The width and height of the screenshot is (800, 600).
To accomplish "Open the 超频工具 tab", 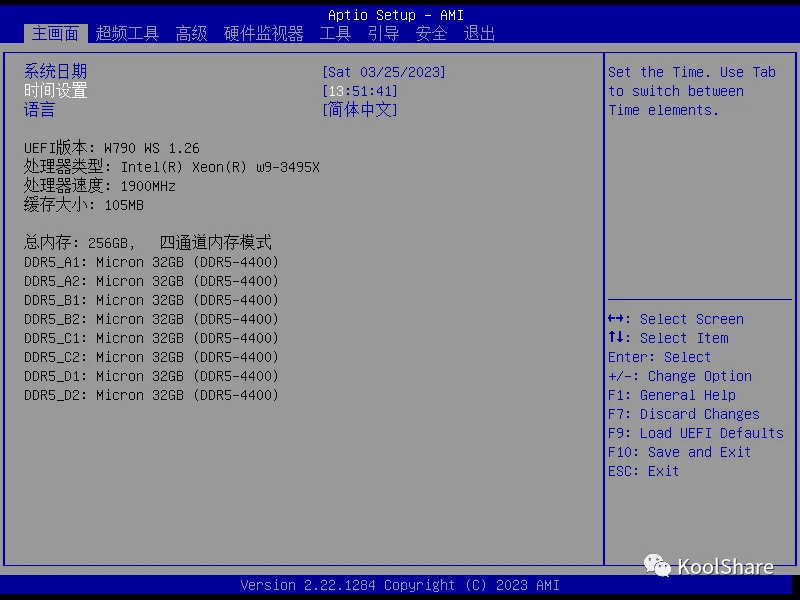I will point(127,34).
